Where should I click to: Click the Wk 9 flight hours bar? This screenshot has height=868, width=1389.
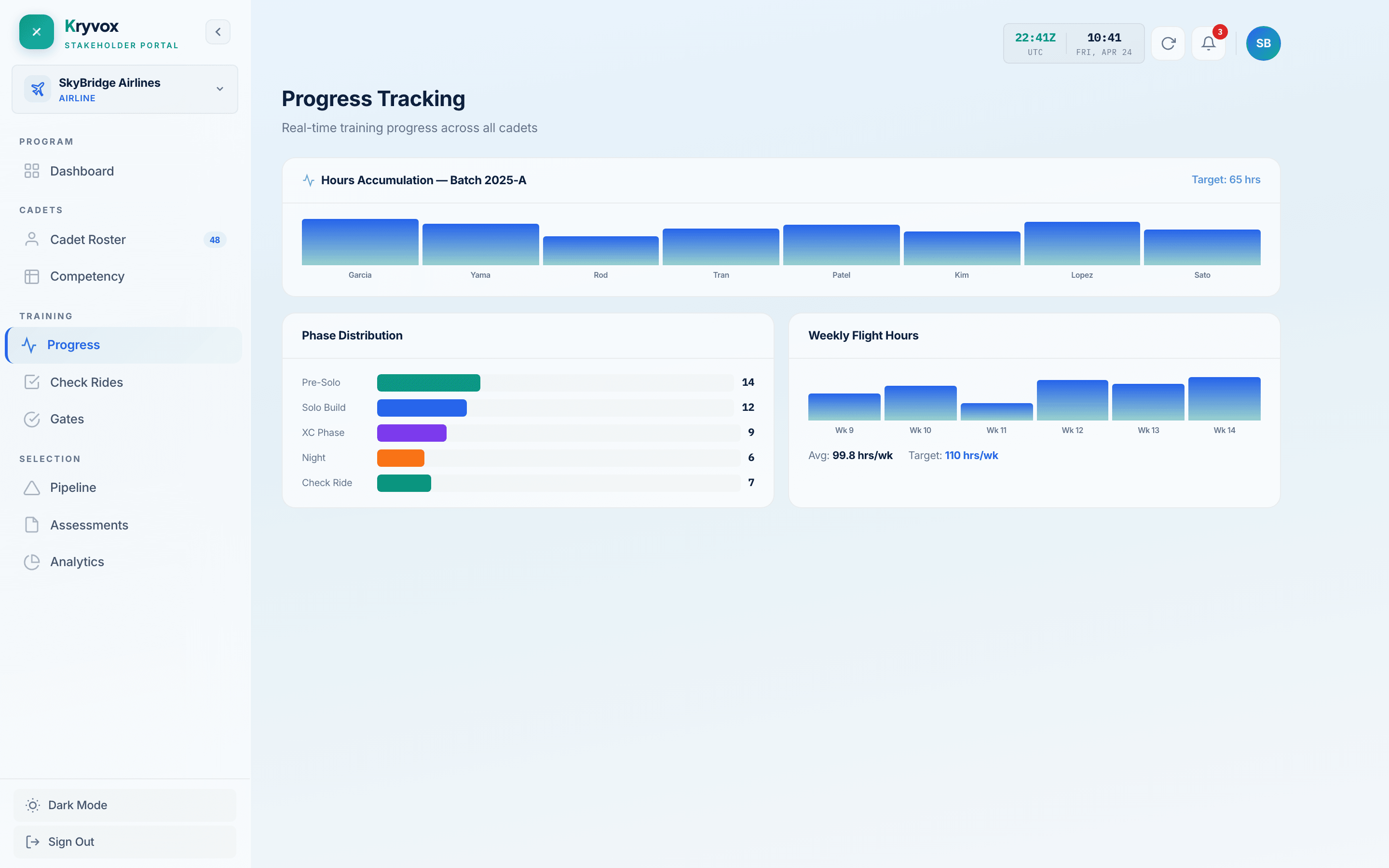pyautogui.click(x=844, y=407)
